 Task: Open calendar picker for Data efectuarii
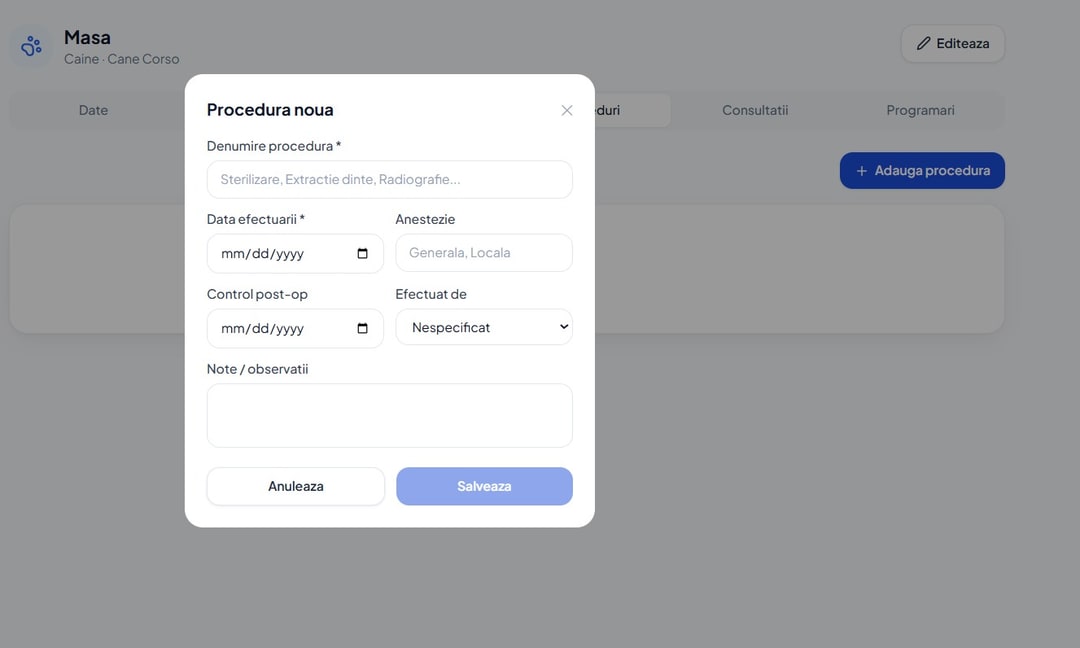pos(362,253)
